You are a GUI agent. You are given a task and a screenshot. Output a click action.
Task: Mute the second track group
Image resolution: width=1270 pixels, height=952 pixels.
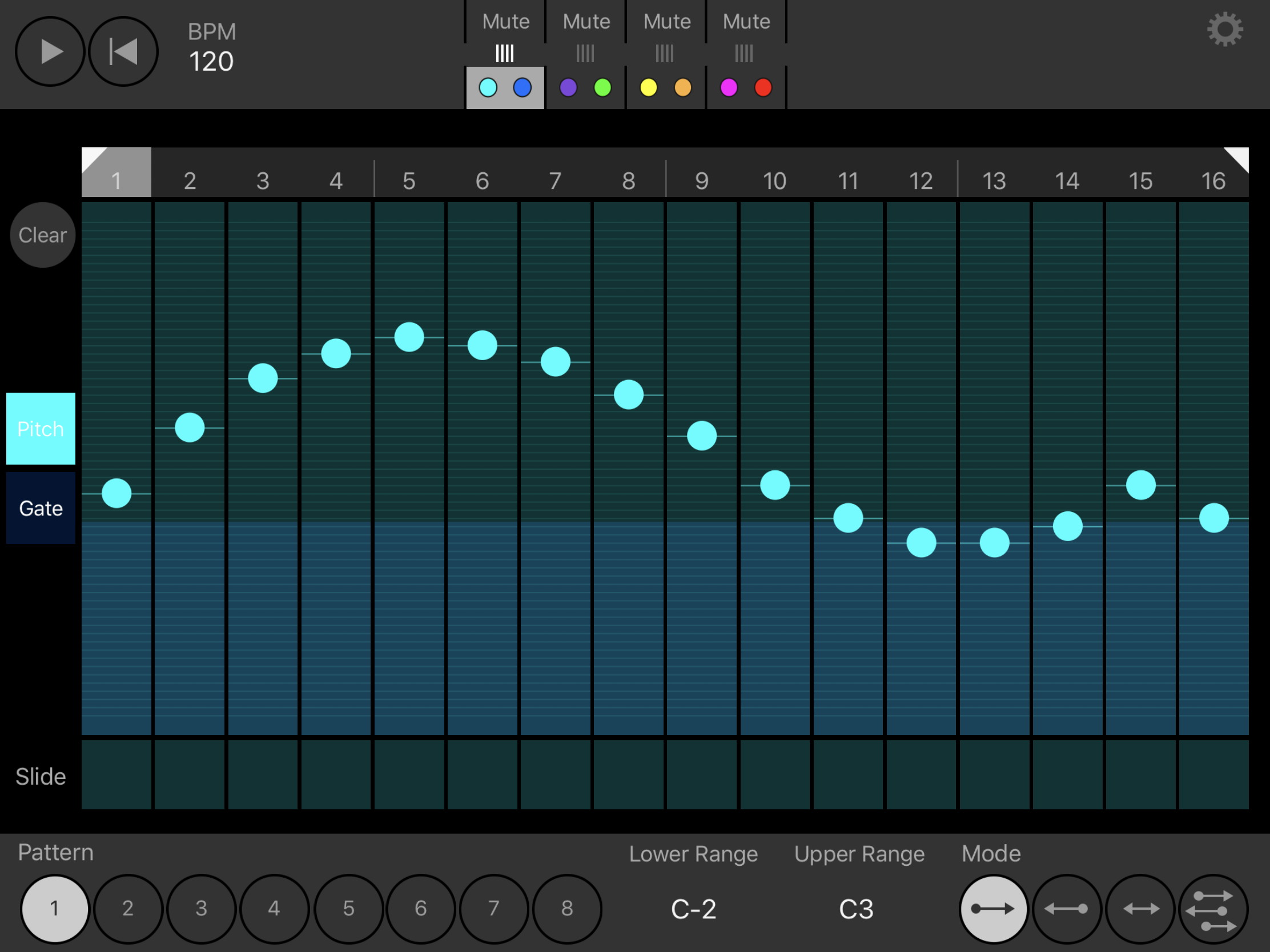pos(586,22)
